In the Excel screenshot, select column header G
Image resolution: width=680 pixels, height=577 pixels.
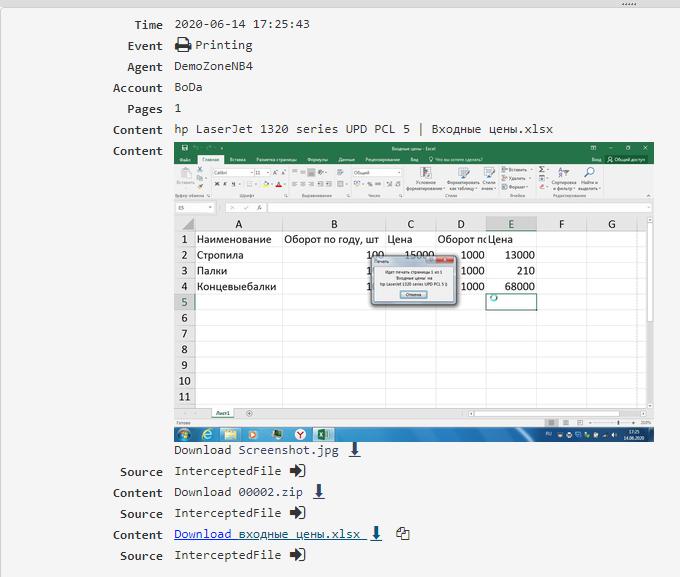click(611, 224)
